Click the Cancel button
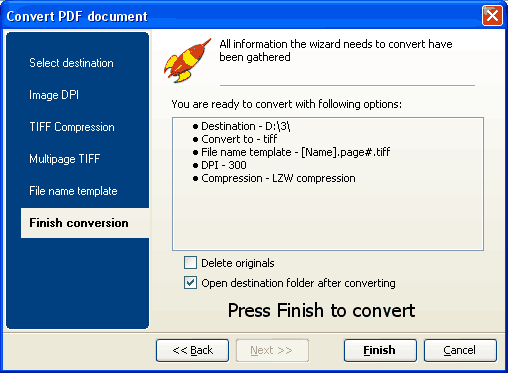The image size is (508, 373). (x=460, y=350)
